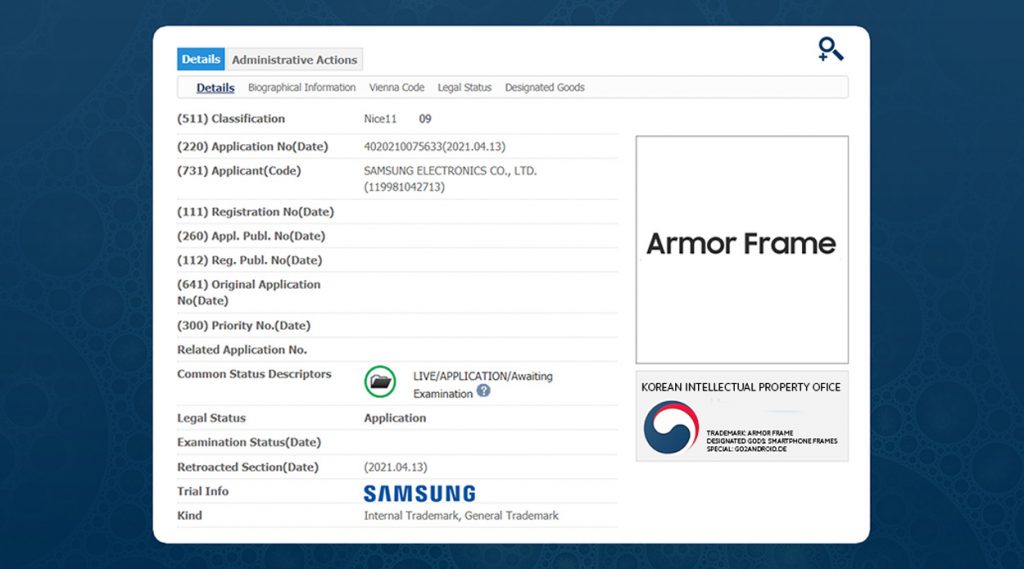Click the Nice11 classification value
1024x569 pixels.
tap(380, 119)
